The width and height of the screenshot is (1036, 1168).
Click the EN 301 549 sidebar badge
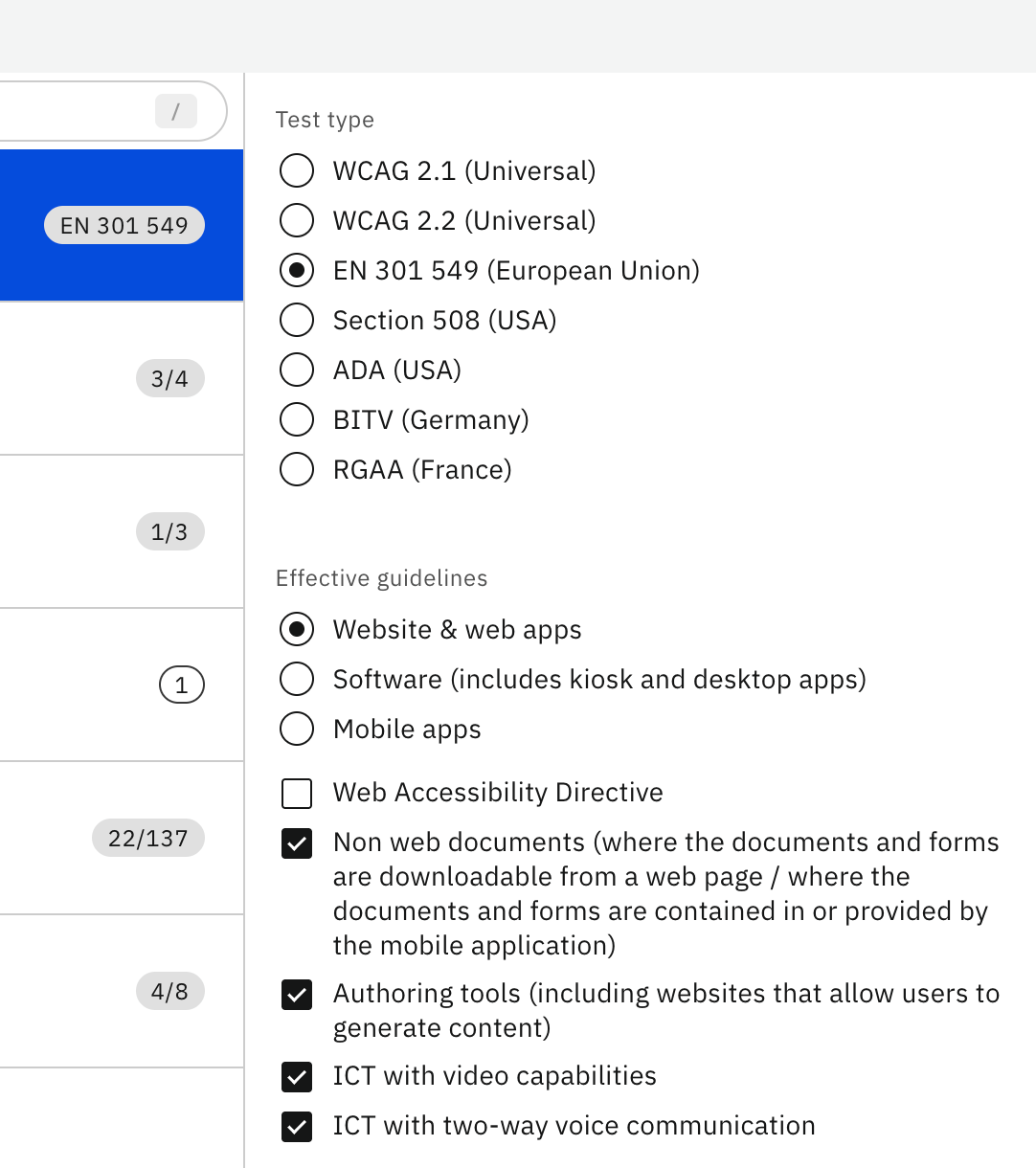tap(124, 225)
